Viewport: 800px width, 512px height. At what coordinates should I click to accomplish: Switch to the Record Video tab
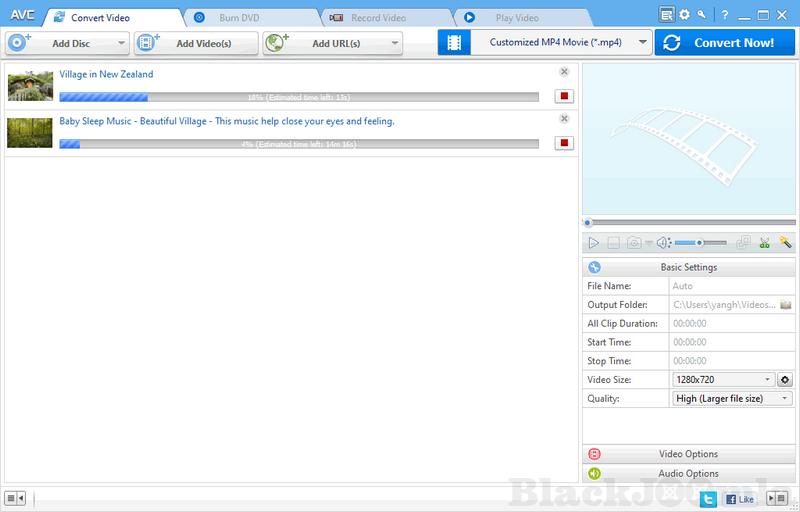(377, 18)
